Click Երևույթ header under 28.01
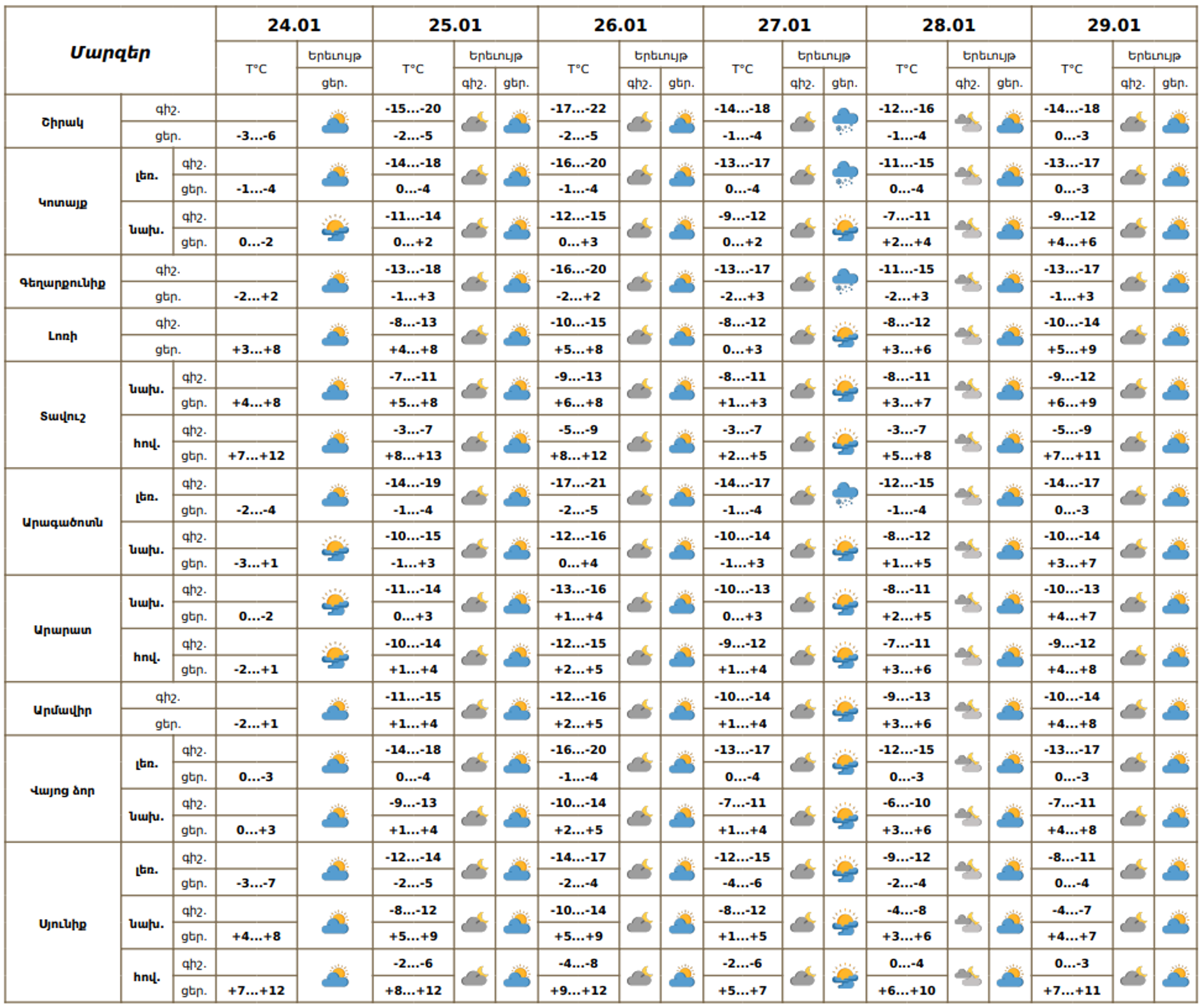Image resolution: width=1204 pixels, height=1008 pixels. coord(989,55)
